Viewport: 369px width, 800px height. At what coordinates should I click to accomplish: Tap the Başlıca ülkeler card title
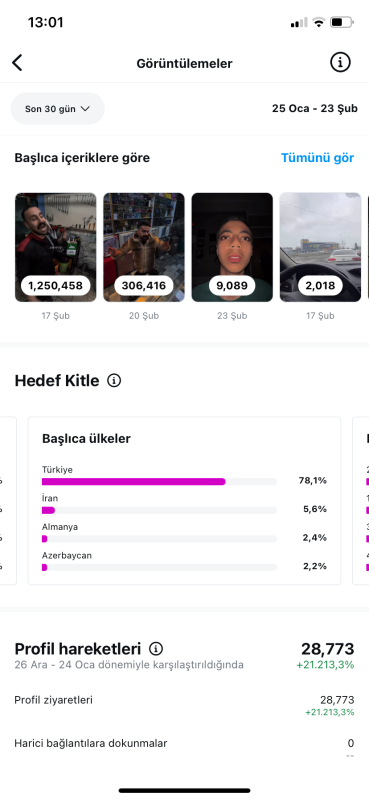click(x=86, y=439)
